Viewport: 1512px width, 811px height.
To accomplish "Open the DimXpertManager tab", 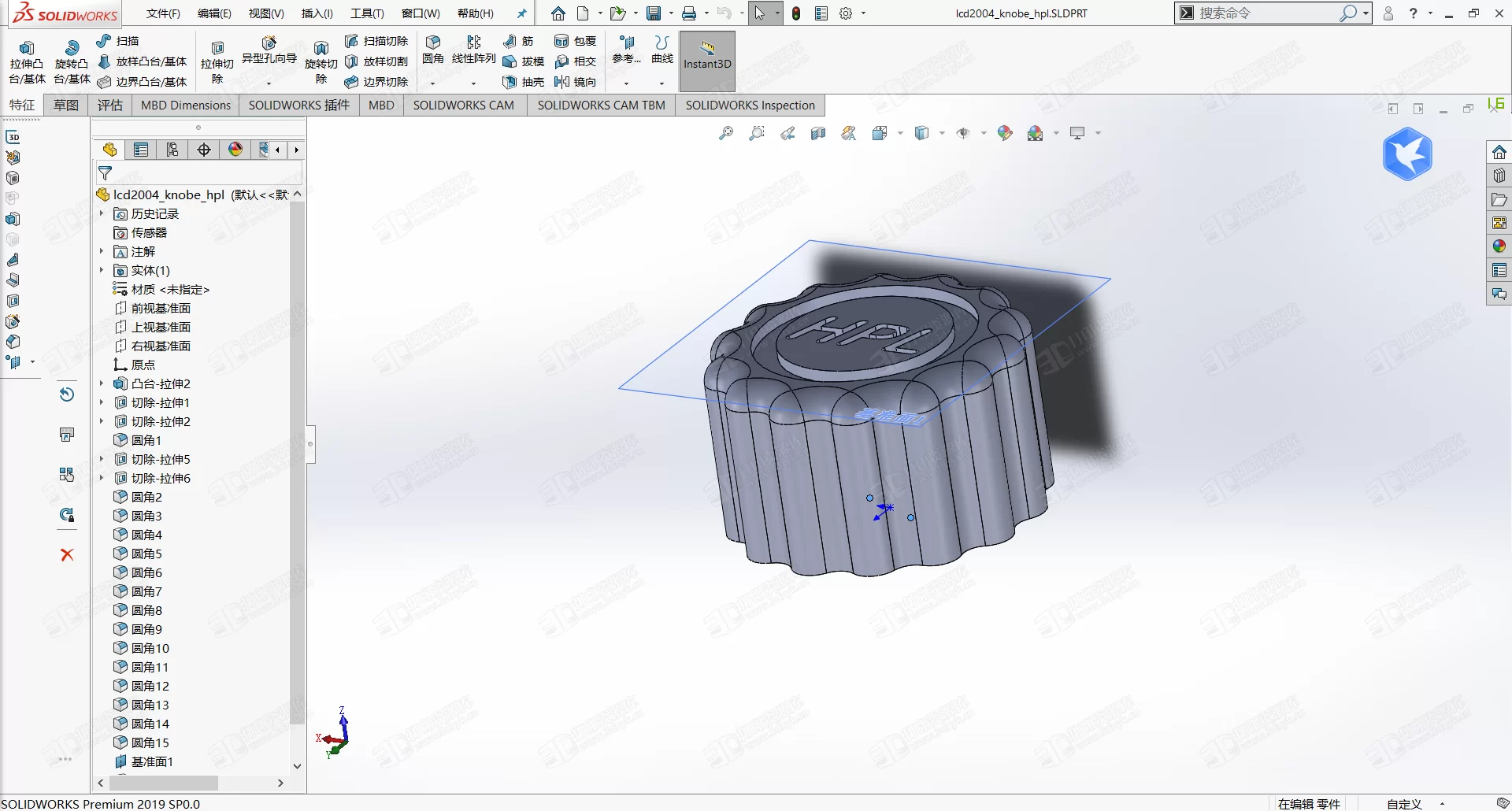I will (x=204, y=150).
